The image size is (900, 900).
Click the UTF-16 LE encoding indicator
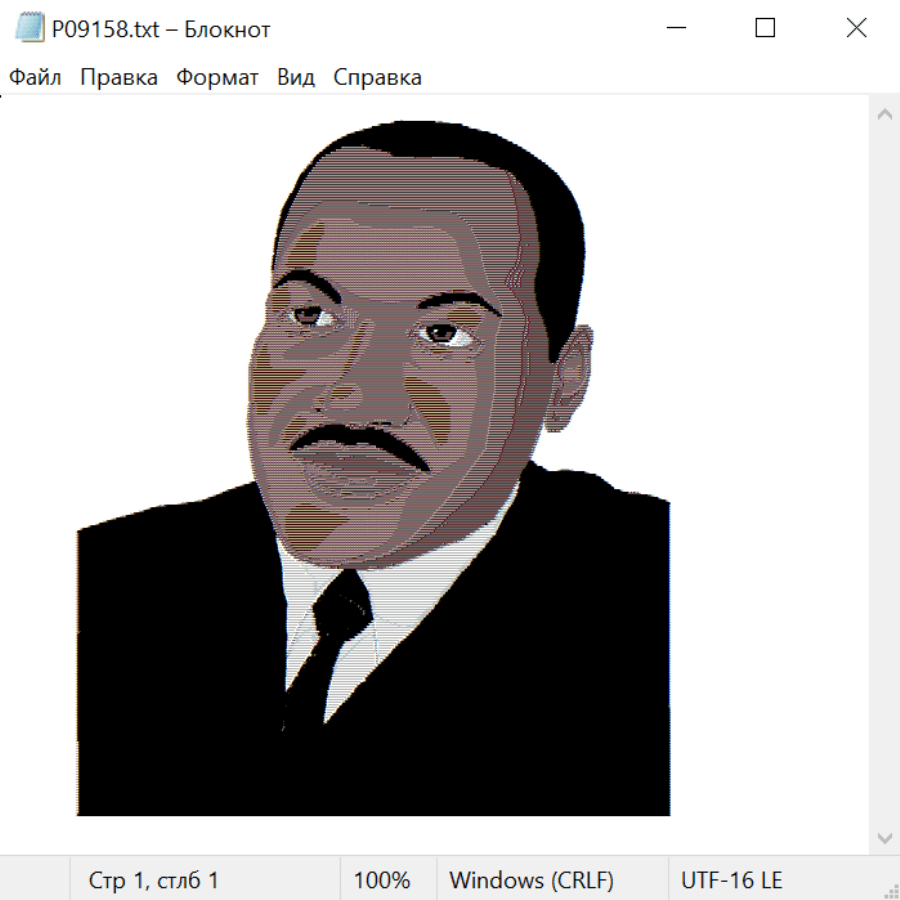732,881
